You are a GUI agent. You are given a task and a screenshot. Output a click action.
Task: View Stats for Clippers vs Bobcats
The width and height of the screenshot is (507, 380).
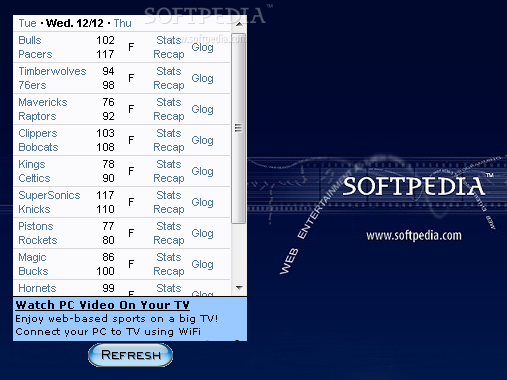tap(169, 133)
